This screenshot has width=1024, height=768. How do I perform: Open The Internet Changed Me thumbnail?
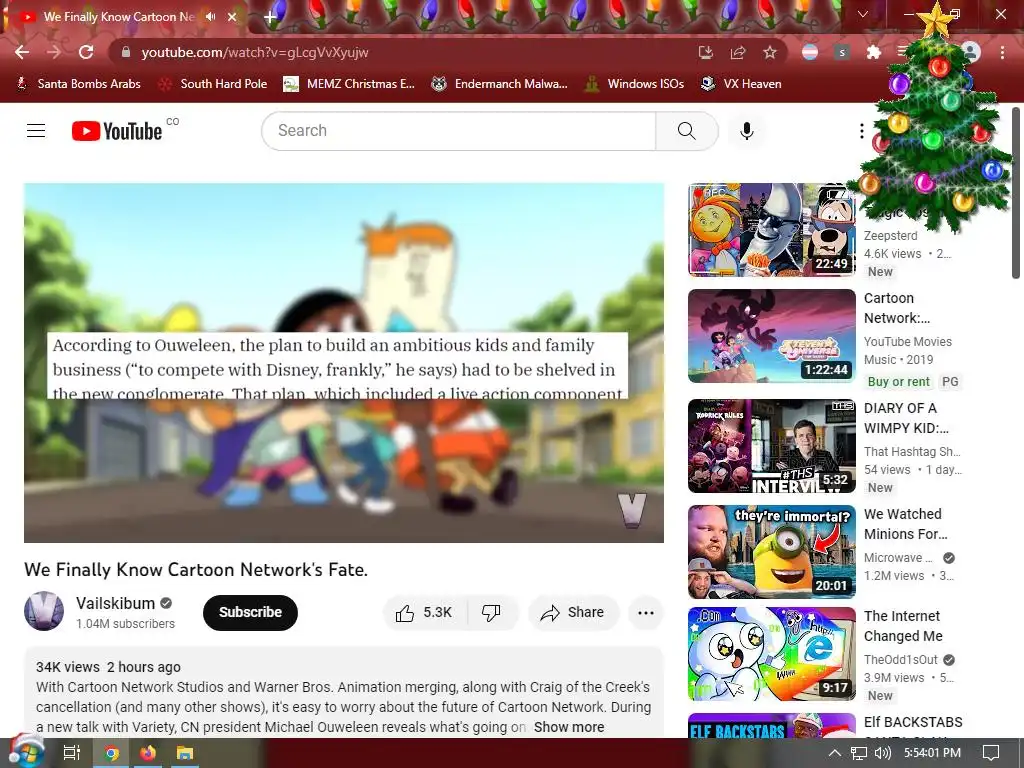tap(771, 654)
